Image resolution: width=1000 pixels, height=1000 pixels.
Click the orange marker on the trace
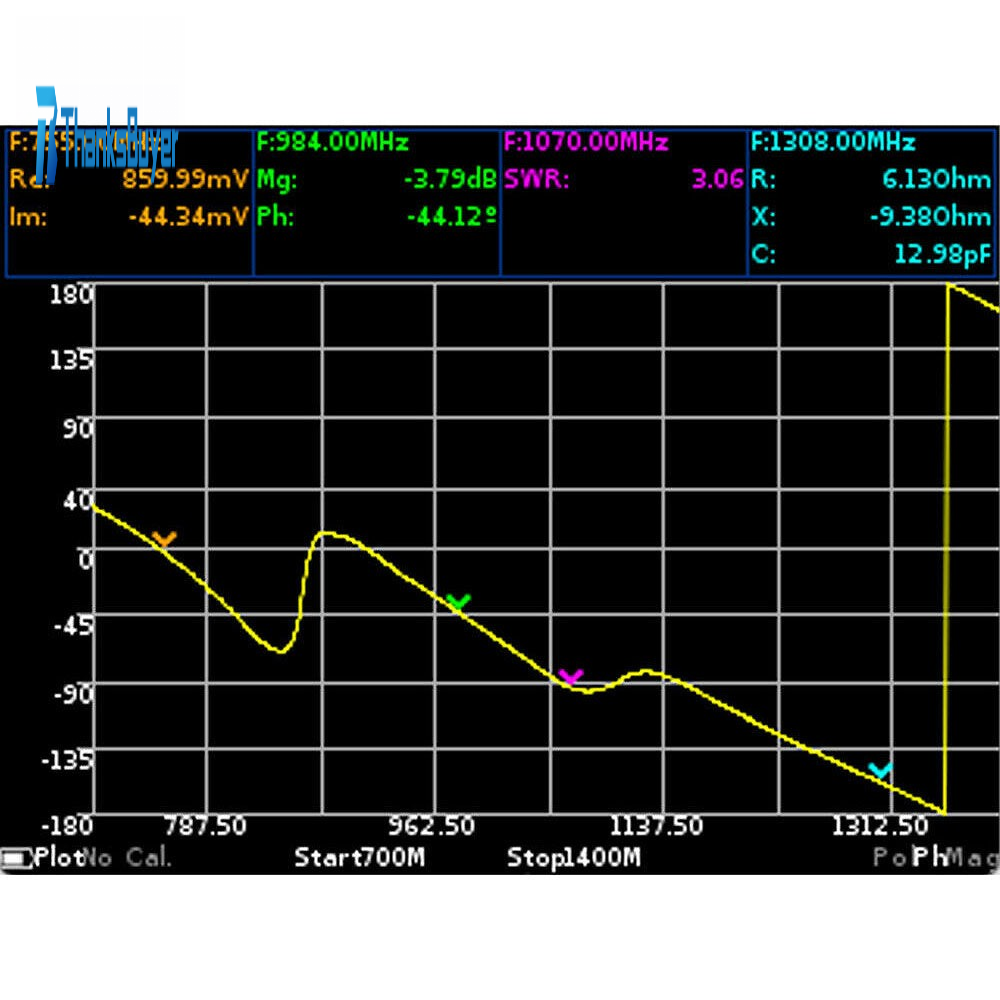click(164, 540)
